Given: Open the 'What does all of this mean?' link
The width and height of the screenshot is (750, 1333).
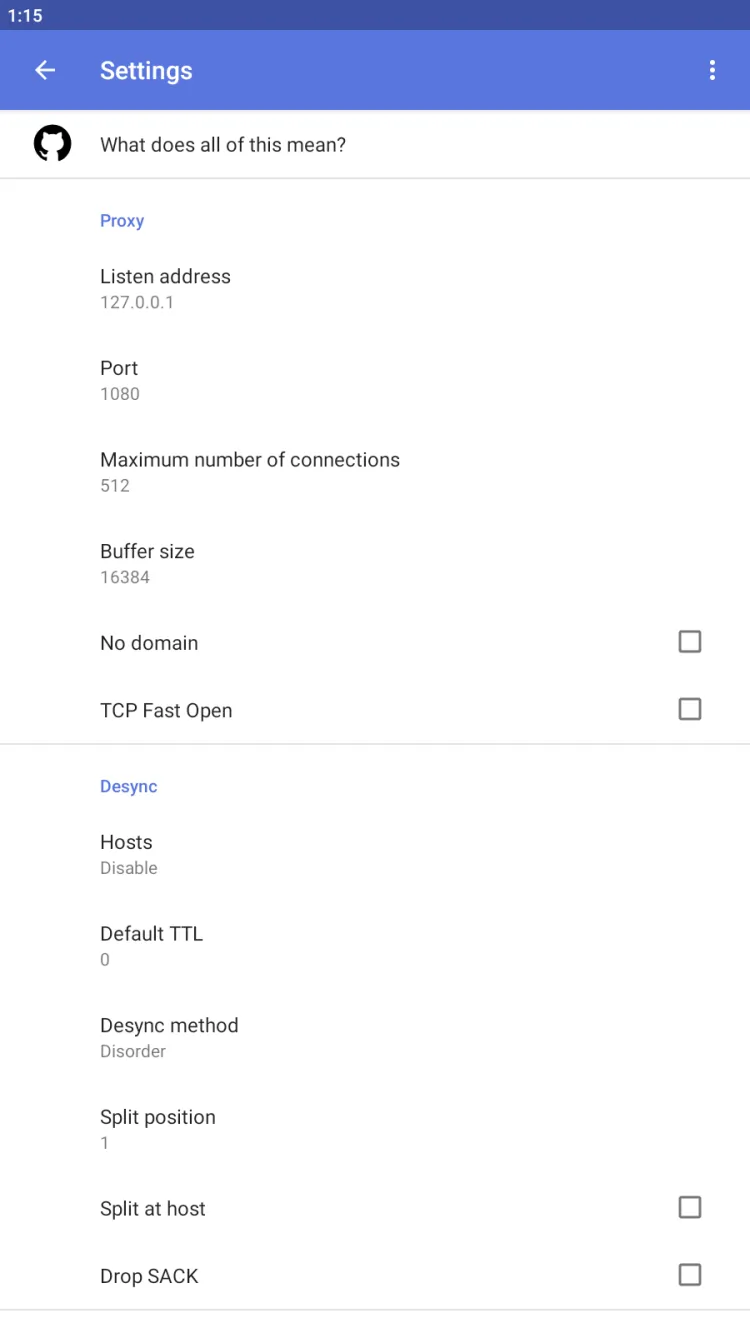Looking at the screenshot, I should pos(223,145).
